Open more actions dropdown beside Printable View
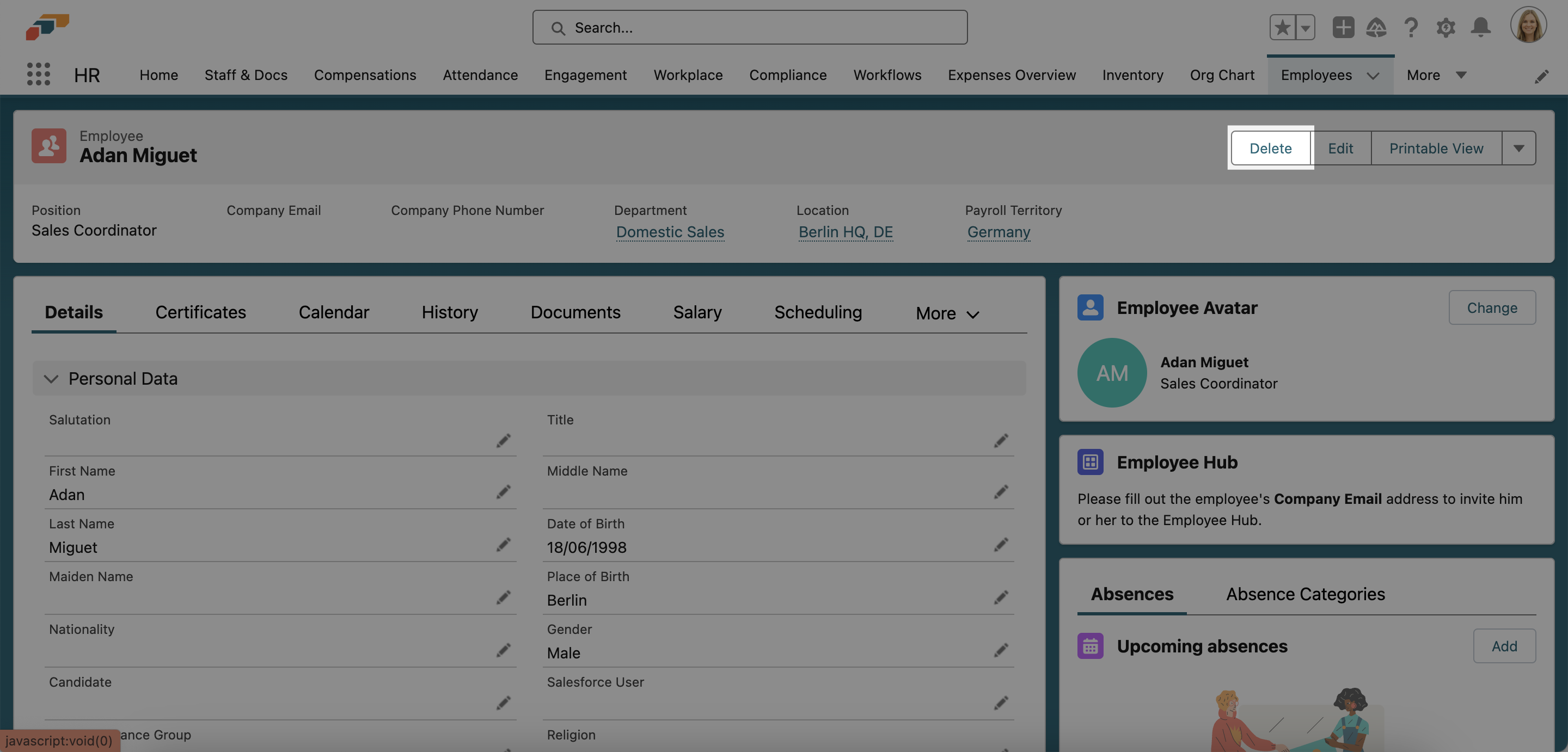Image resolution: width=1568 pixels, height=752 pixels. [x=1518, y=148]
